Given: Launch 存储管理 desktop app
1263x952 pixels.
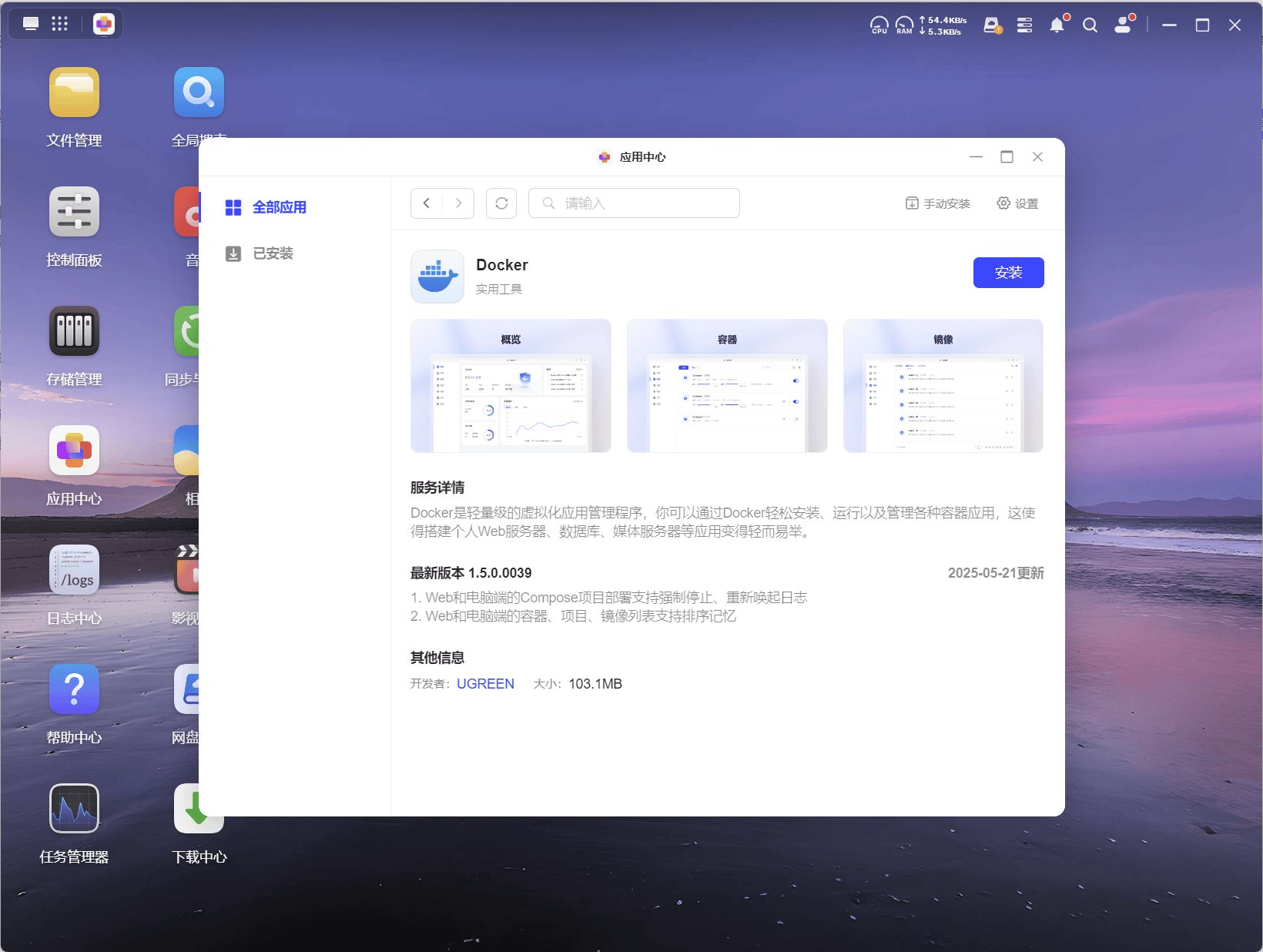Looking at the screenshot, I should click(x=74, y=331).
